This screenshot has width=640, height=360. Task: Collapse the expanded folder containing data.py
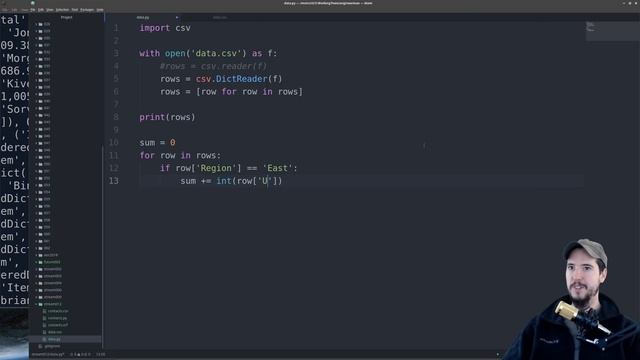(x=36, y=304)
